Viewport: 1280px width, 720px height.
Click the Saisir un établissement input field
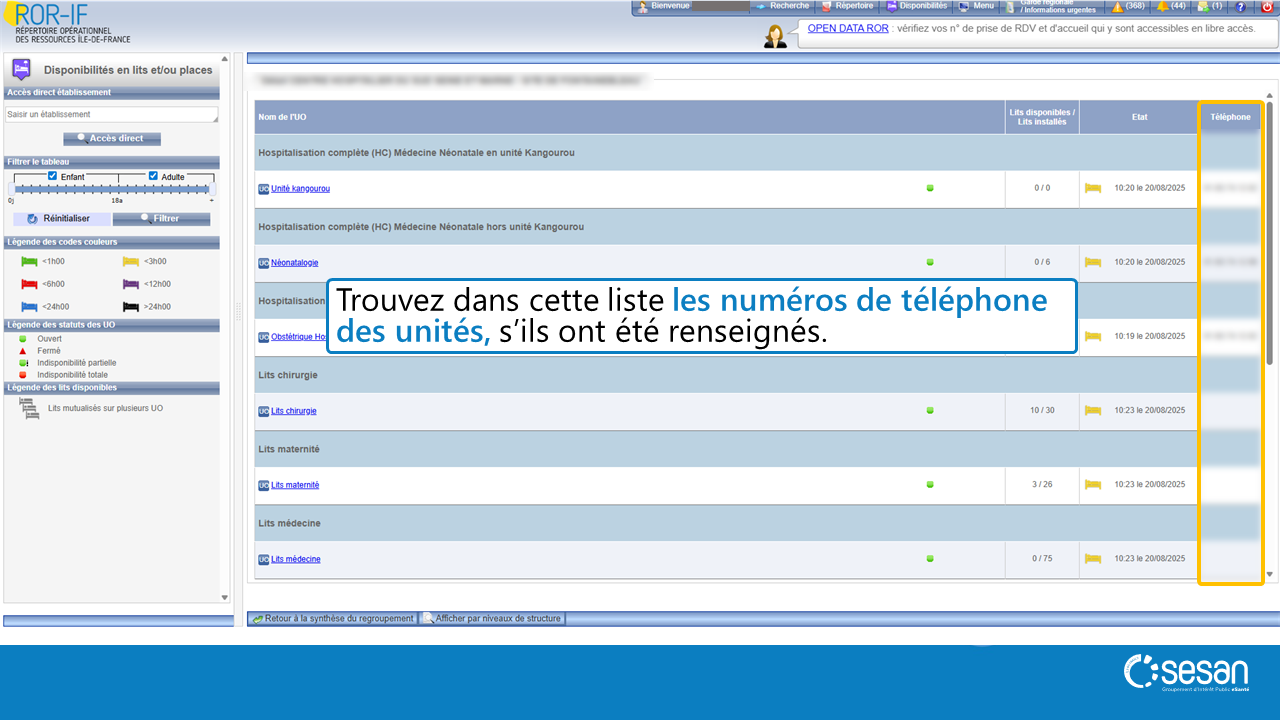click(x=111, y=115)
